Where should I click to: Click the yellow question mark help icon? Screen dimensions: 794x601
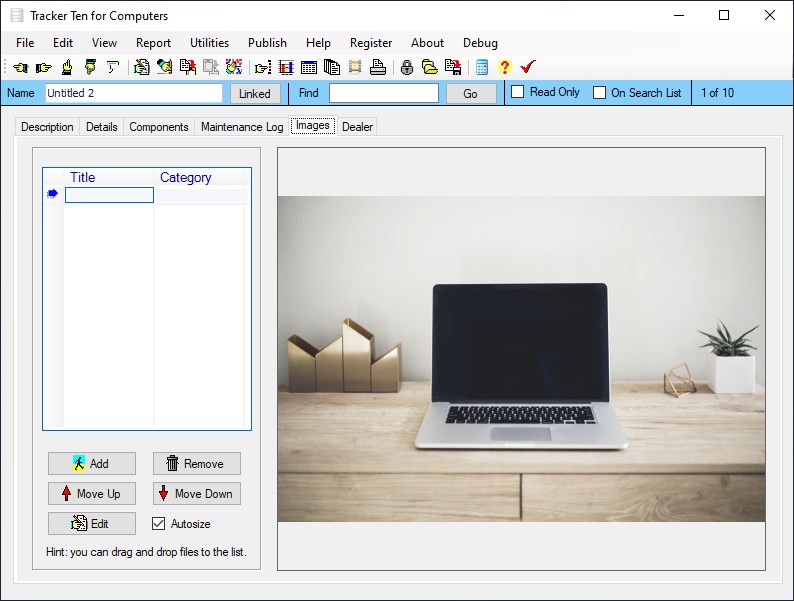pos(504,67)
